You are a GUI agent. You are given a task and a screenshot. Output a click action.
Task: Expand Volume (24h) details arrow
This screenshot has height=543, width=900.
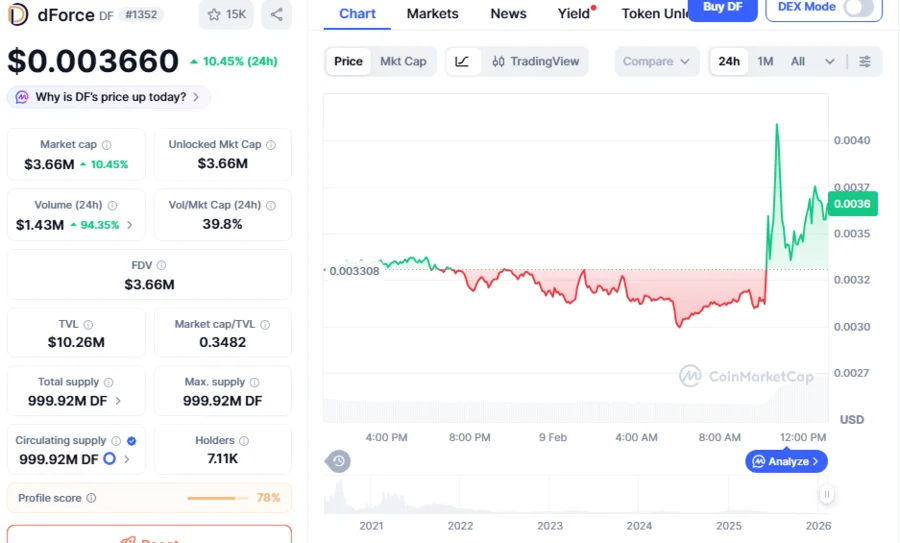(x=130, y=225)
